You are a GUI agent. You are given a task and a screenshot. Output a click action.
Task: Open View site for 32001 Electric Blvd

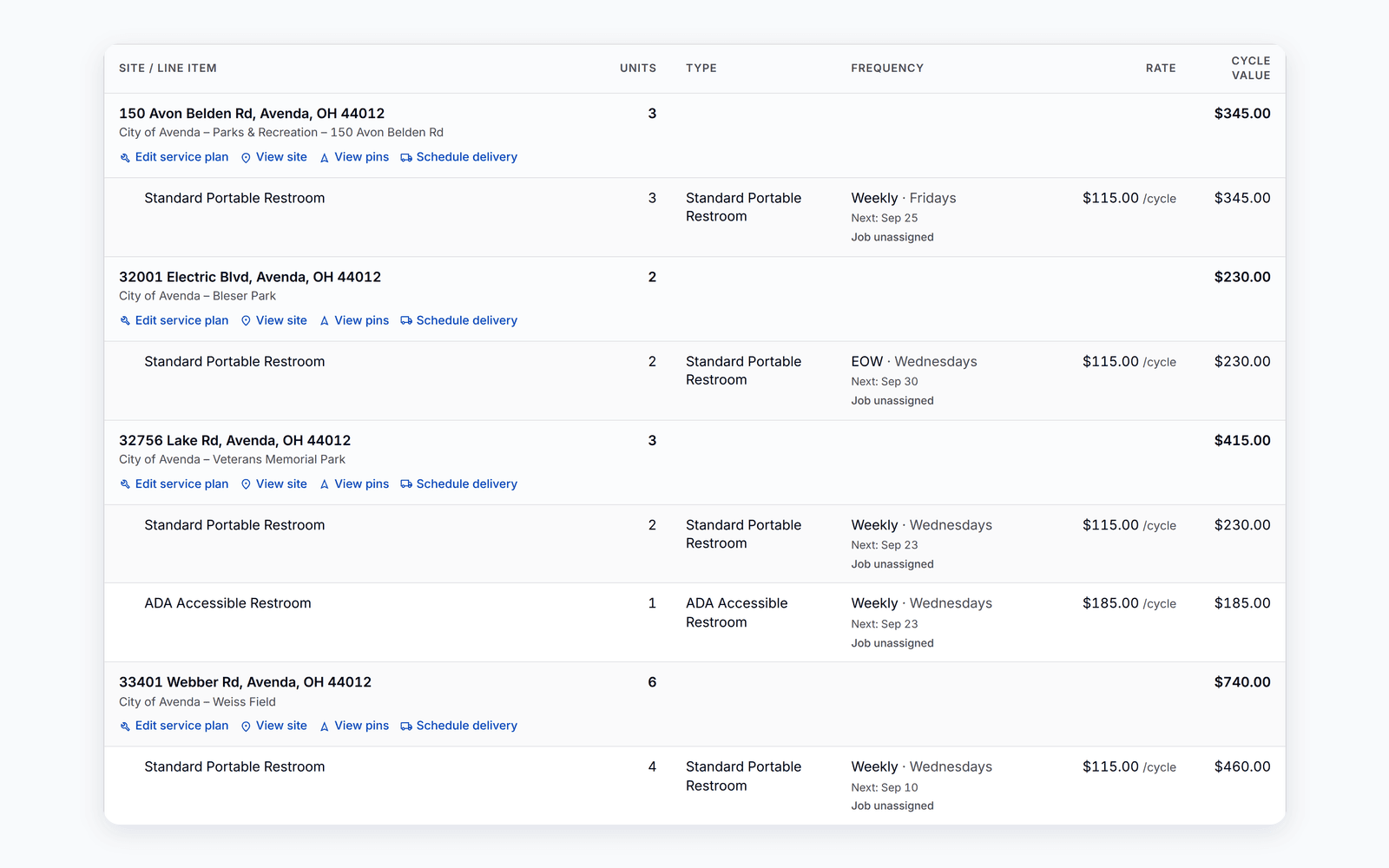click(x=273, y=320)
